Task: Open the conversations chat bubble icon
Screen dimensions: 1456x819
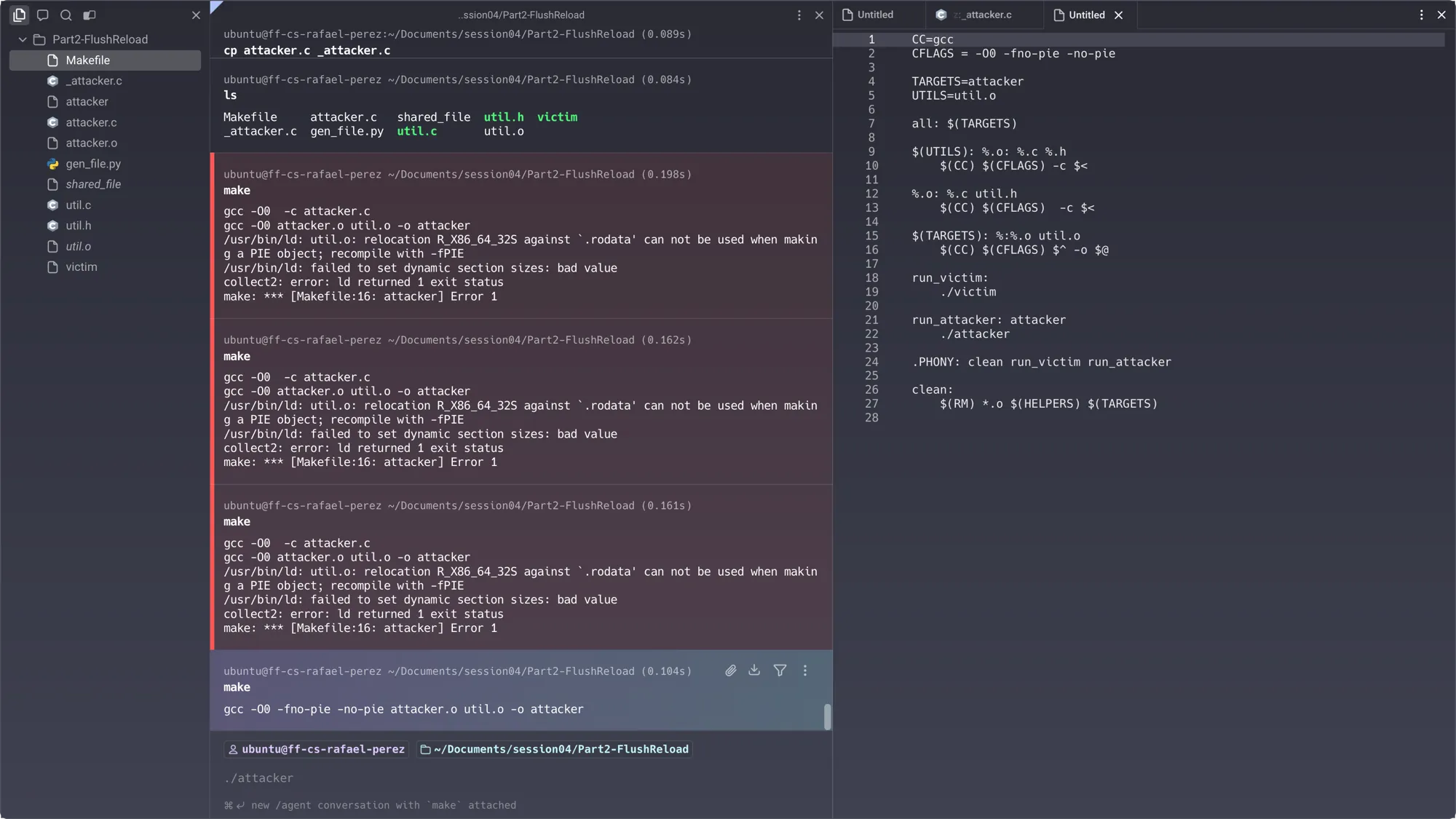Action: 43,15
